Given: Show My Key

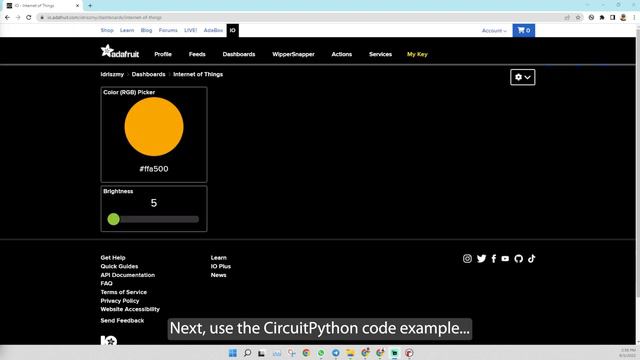Looking at the screenshot, I should click(417, 54).
